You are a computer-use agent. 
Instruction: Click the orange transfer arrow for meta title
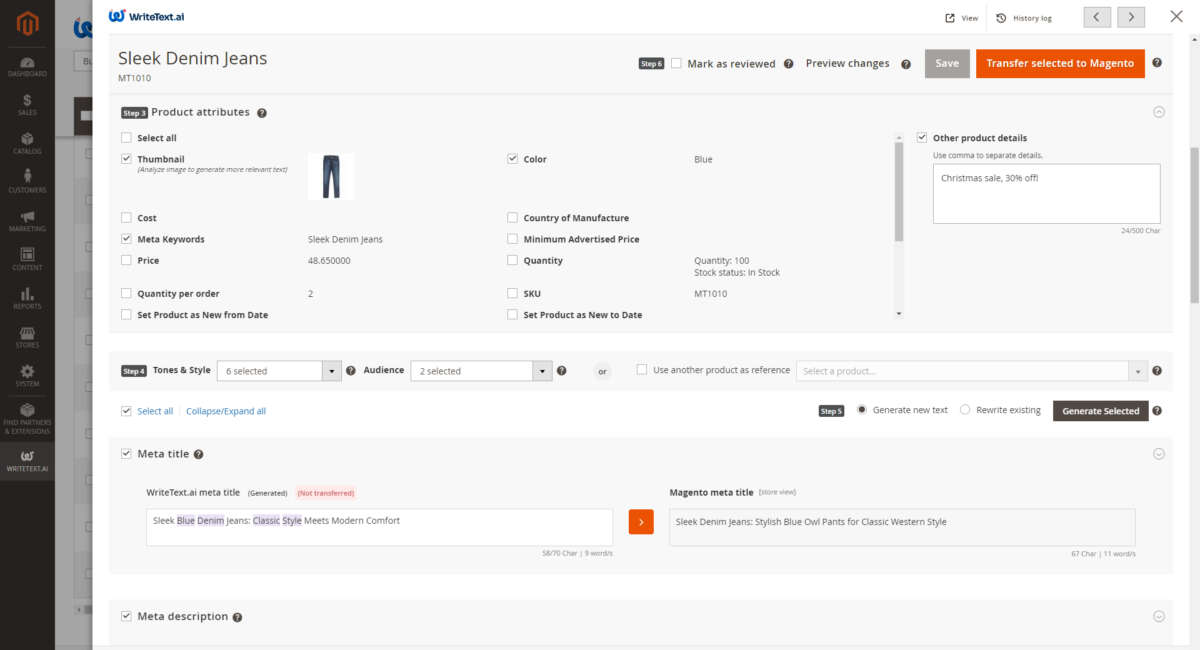pos(641,522)
